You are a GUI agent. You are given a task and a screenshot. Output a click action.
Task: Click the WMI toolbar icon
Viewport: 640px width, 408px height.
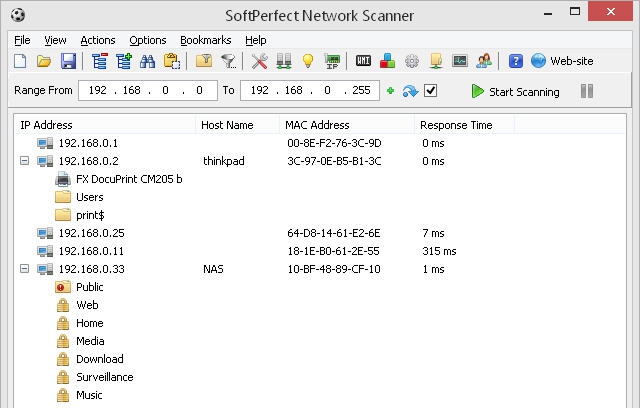(364, 62)
